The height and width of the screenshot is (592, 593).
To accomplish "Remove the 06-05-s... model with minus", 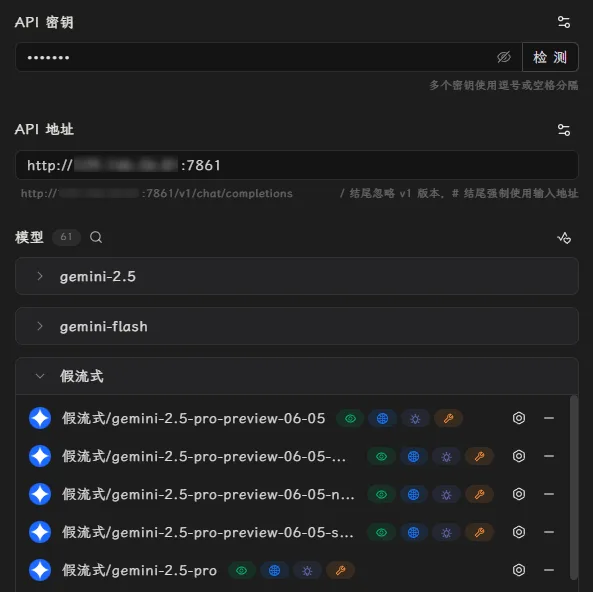I will pos(549,532).
